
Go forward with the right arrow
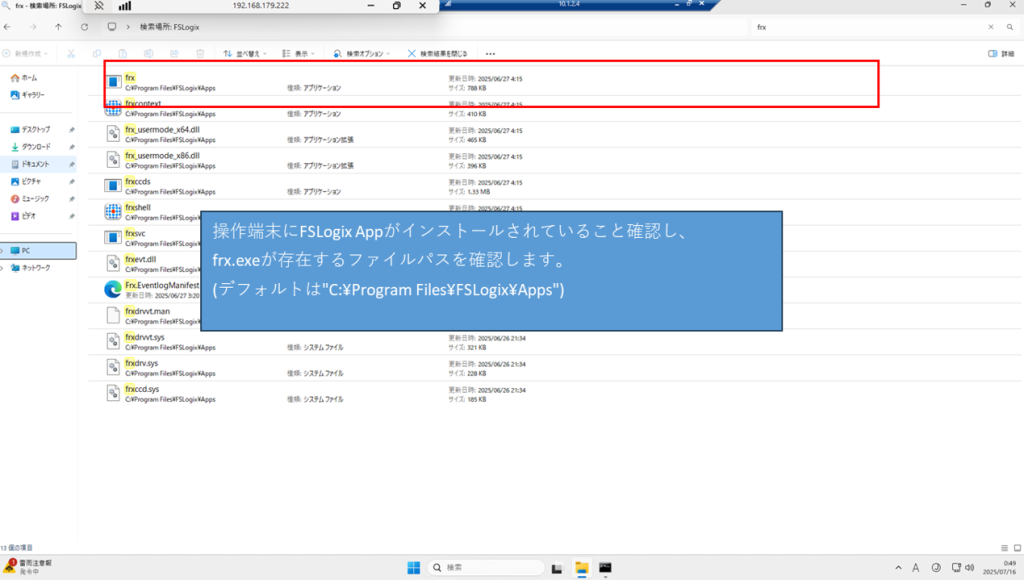point(33,27)
